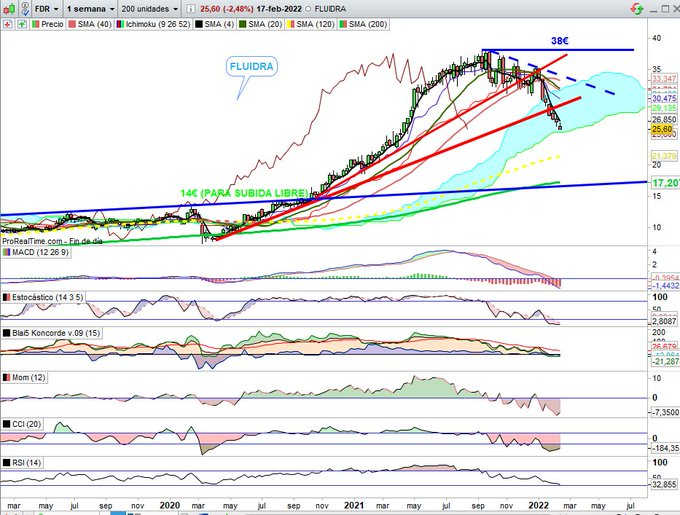Screen dimensions: 680x515
Task: Click the SMA (4) black color swatch
Action: click(x=199, y=24)
